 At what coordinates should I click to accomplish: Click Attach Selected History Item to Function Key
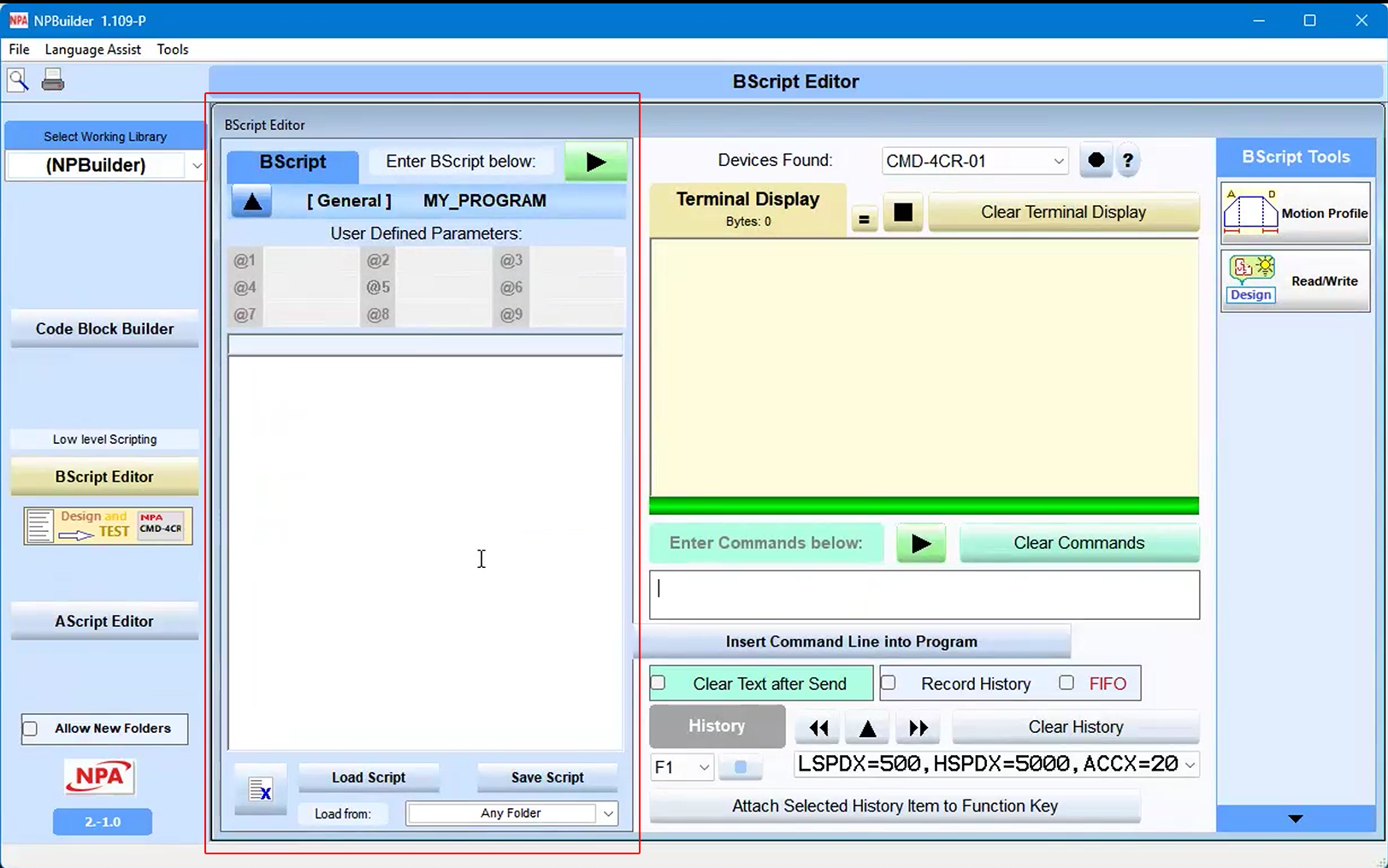point(895,806)
